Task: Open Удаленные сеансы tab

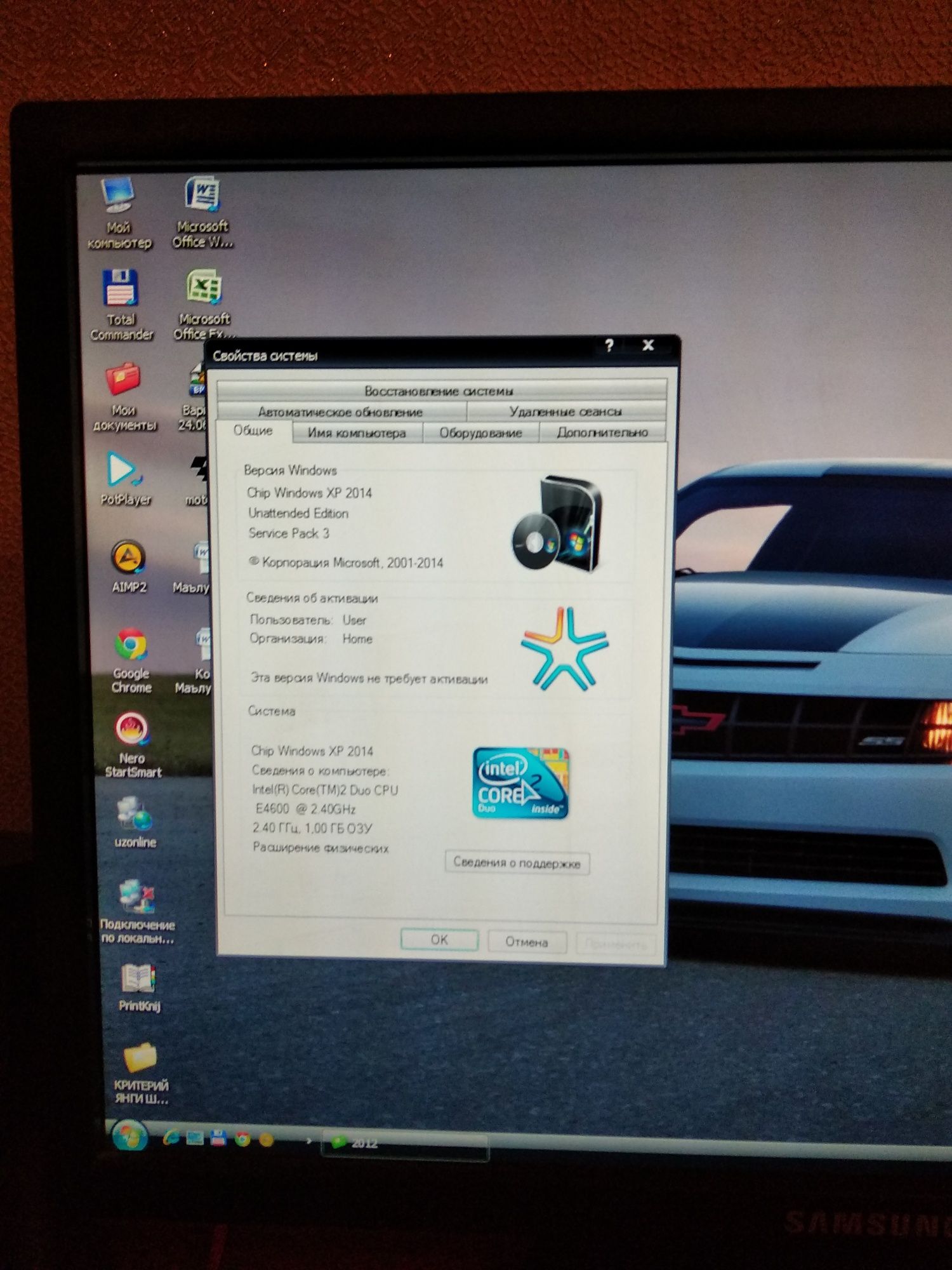Action: [x=566, y=411]
